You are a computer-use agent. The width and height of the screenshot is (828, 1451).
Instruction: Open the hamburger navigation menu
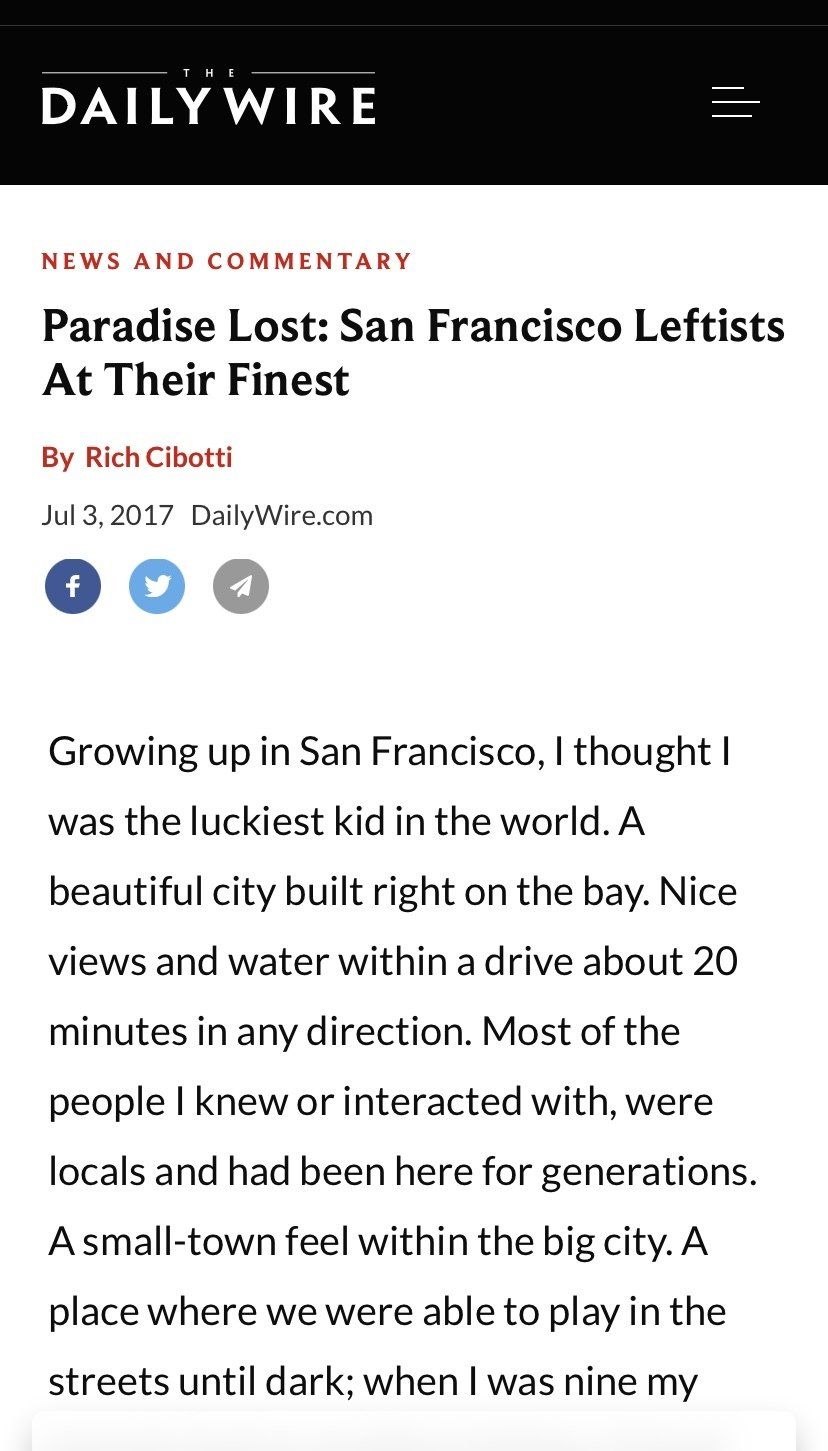(735, 102)
